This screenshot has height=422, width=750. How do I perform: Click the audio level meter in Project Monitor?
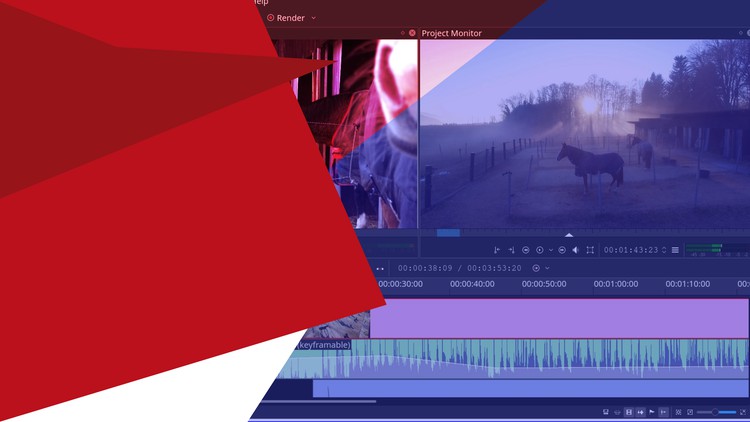717,249
